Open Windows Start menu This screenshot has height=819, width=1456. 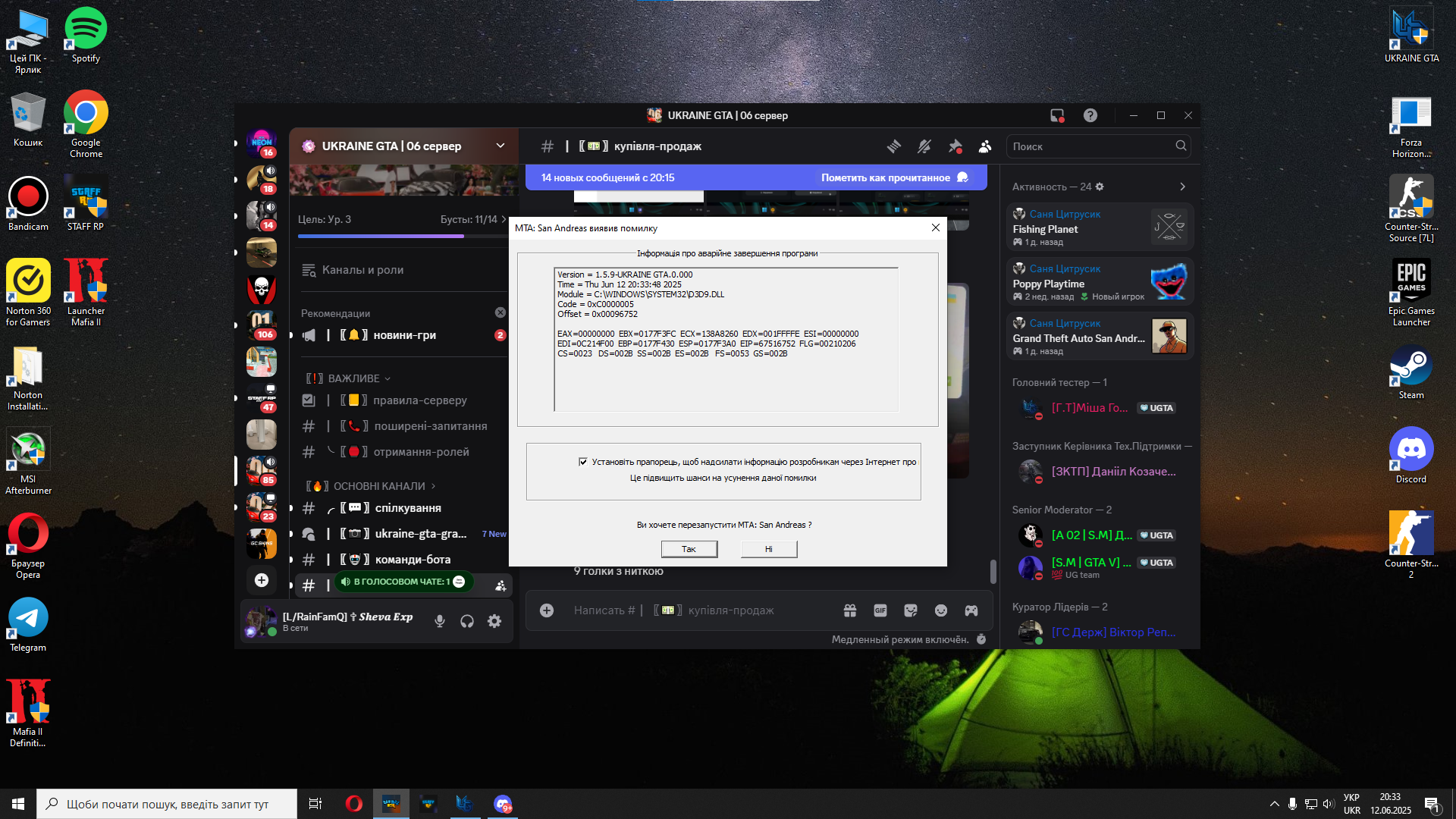[18, 804]
